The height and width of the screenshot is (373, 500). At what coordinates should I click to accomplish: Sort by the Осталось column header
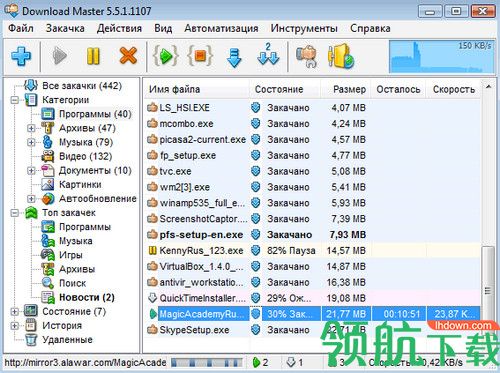pos(398,89)
